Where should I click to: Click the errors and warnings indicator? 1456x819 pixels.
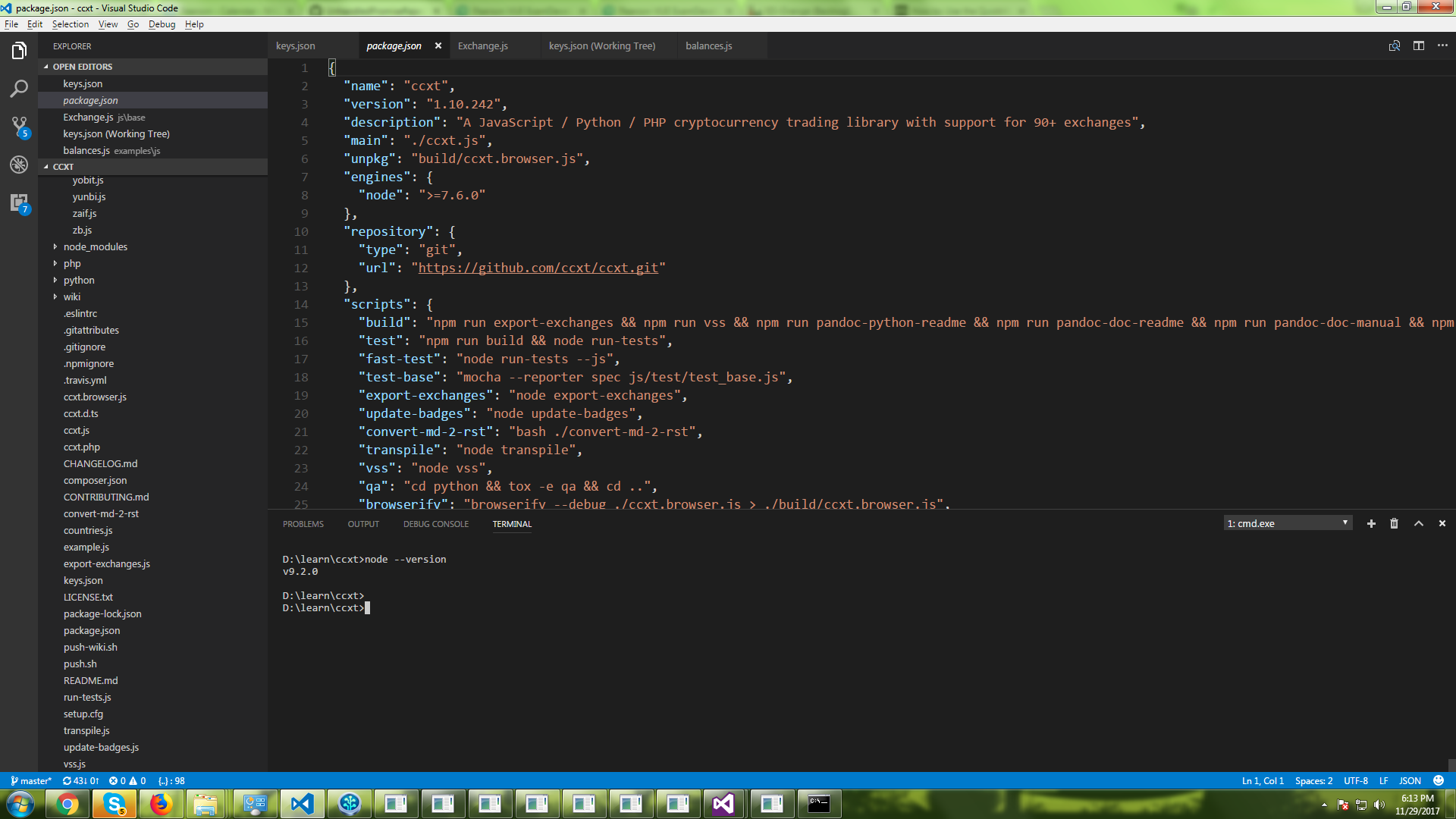coord(130,780)
